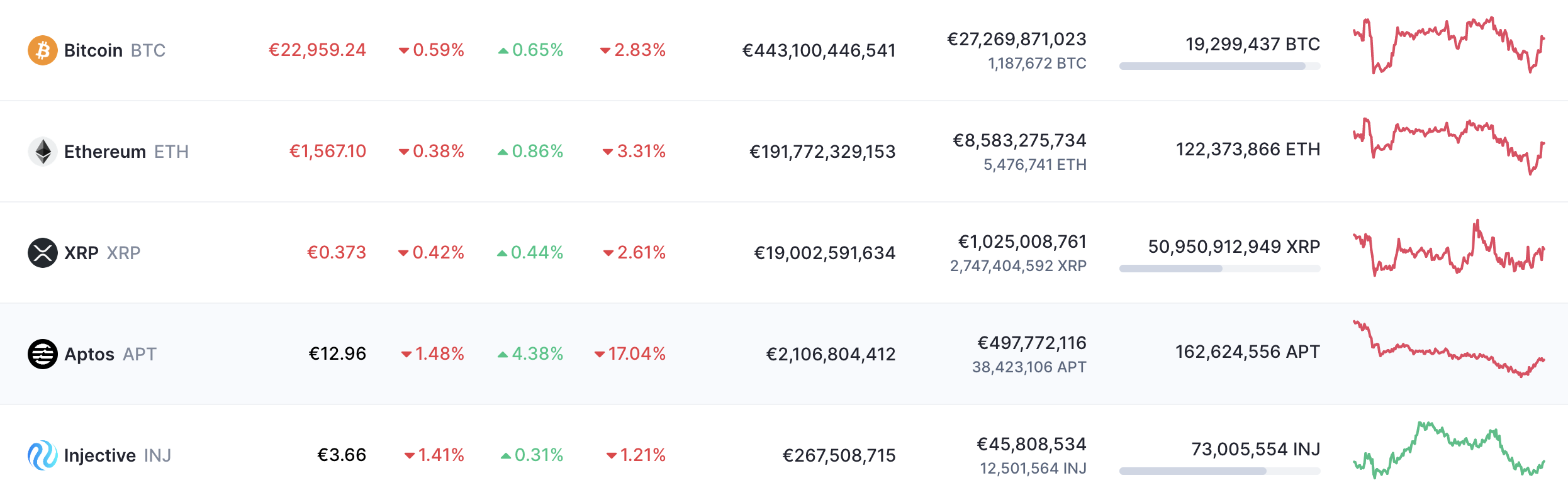
Task: Click Bitcoin 24h volume €27,269,871,023
Action: coord(1017,39)
